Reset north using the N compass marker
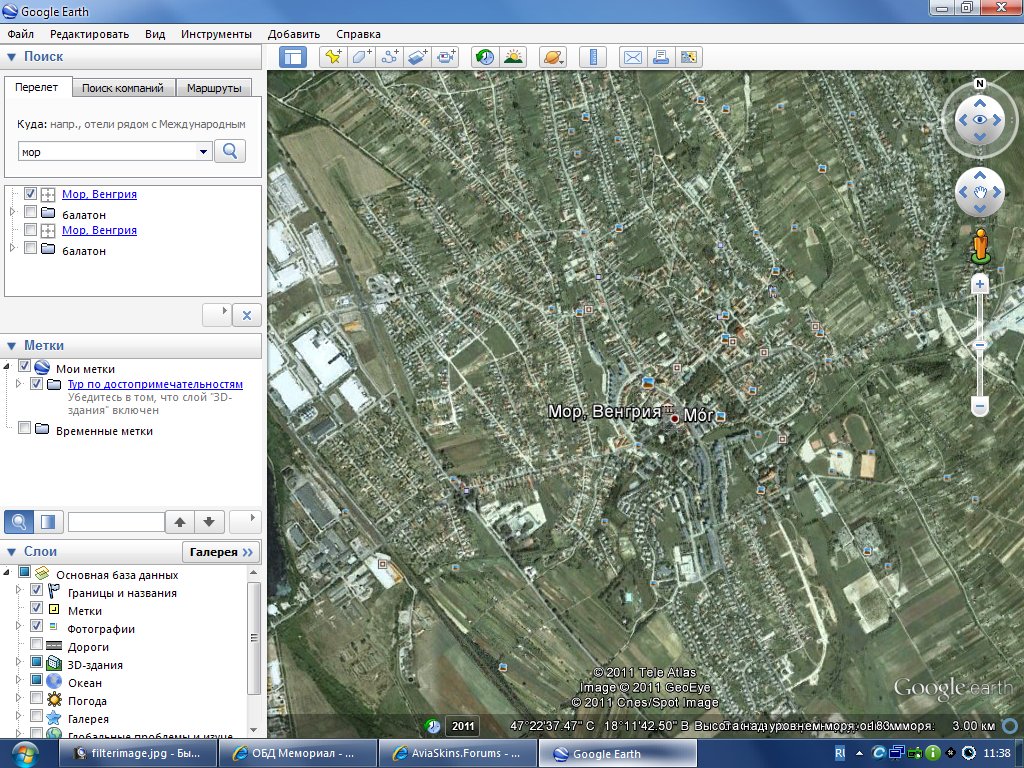1024x768 pixels. click(980, 84)
